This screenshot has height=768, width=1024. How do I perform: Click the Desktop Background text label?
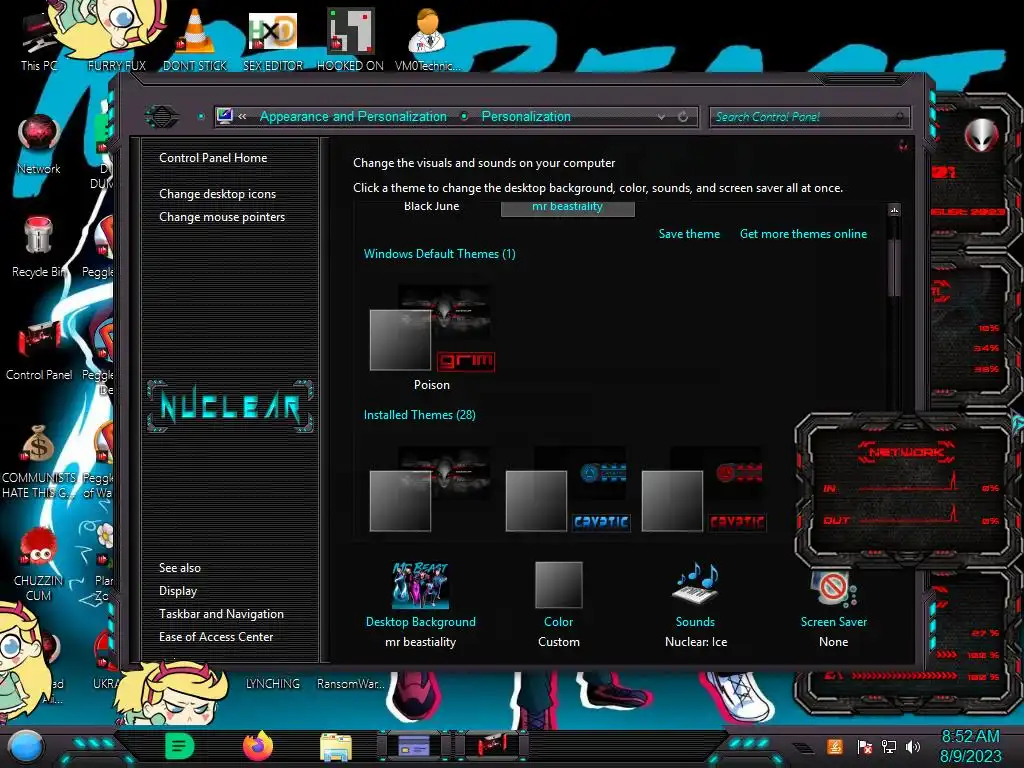click(421, 622)
